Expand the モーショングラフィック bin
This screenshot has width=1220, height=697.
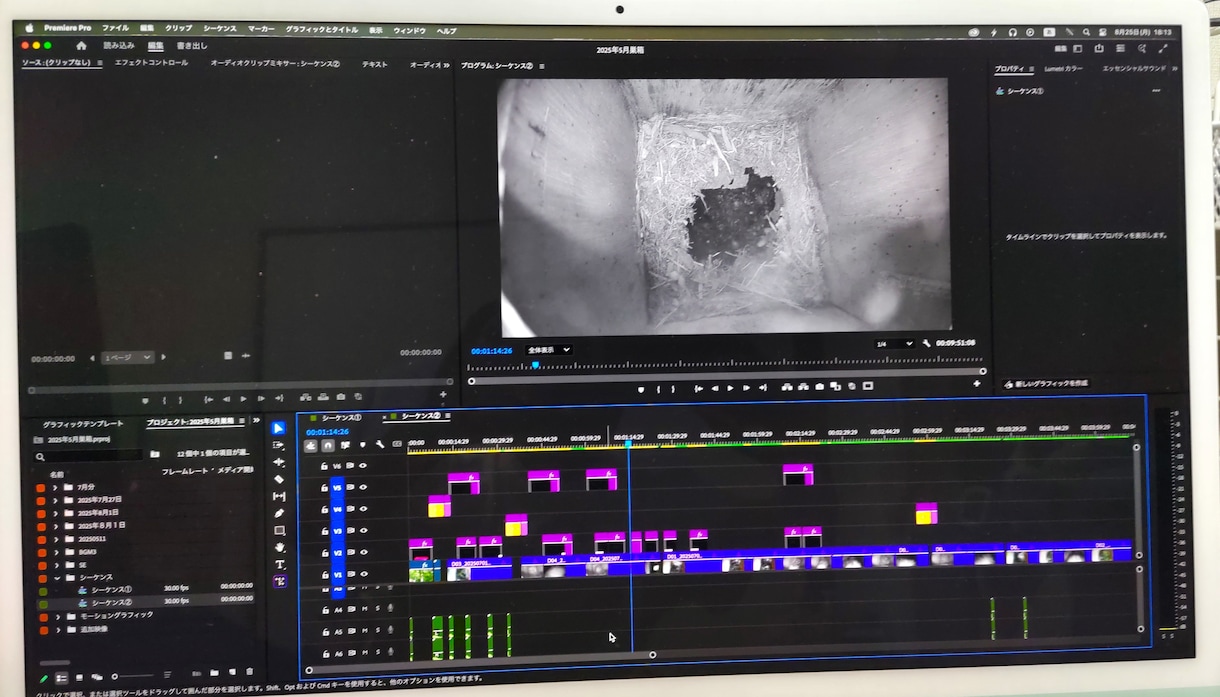(58, 616)
